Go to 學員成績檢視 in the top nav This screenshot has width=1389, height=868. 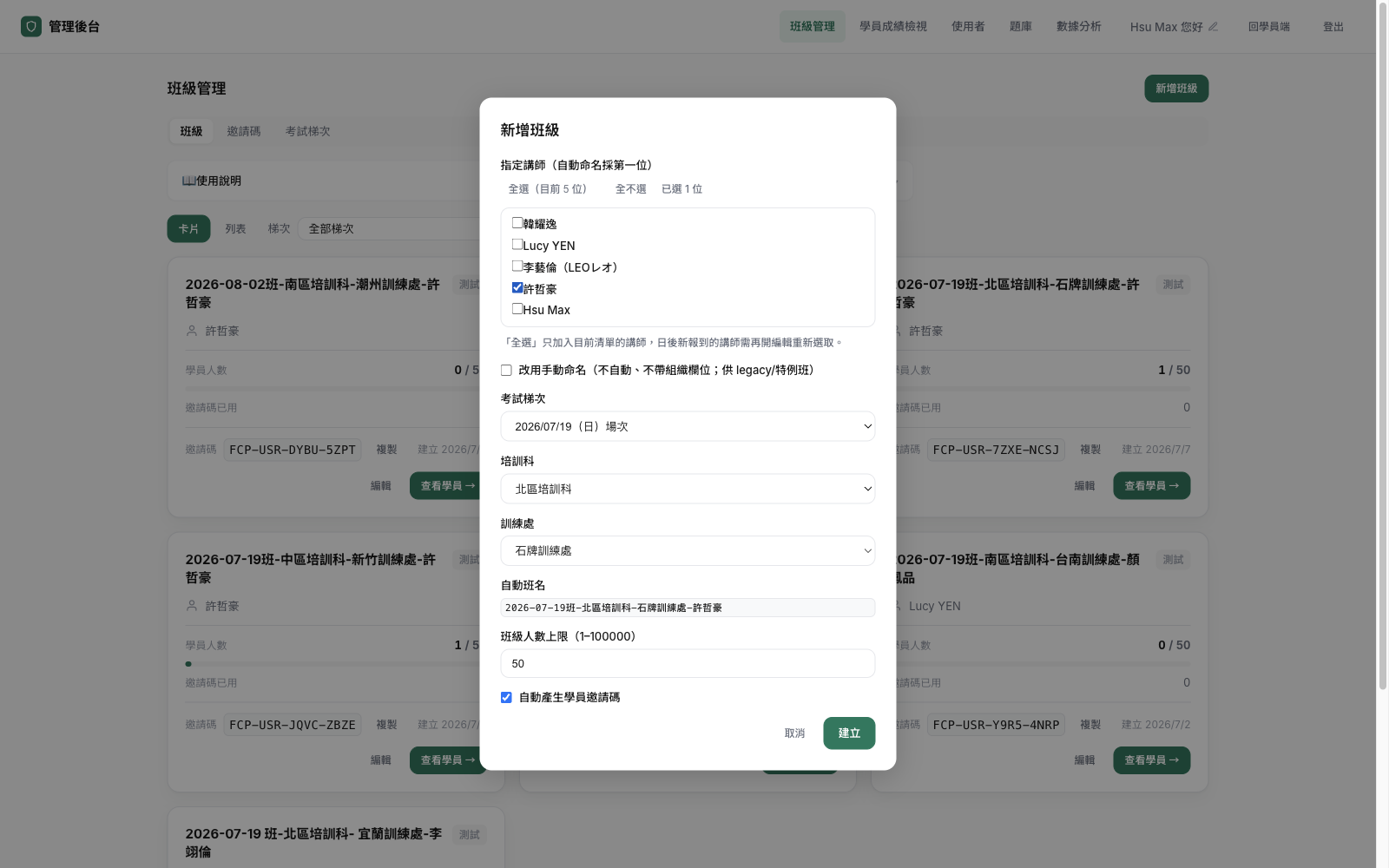[893, 27]
